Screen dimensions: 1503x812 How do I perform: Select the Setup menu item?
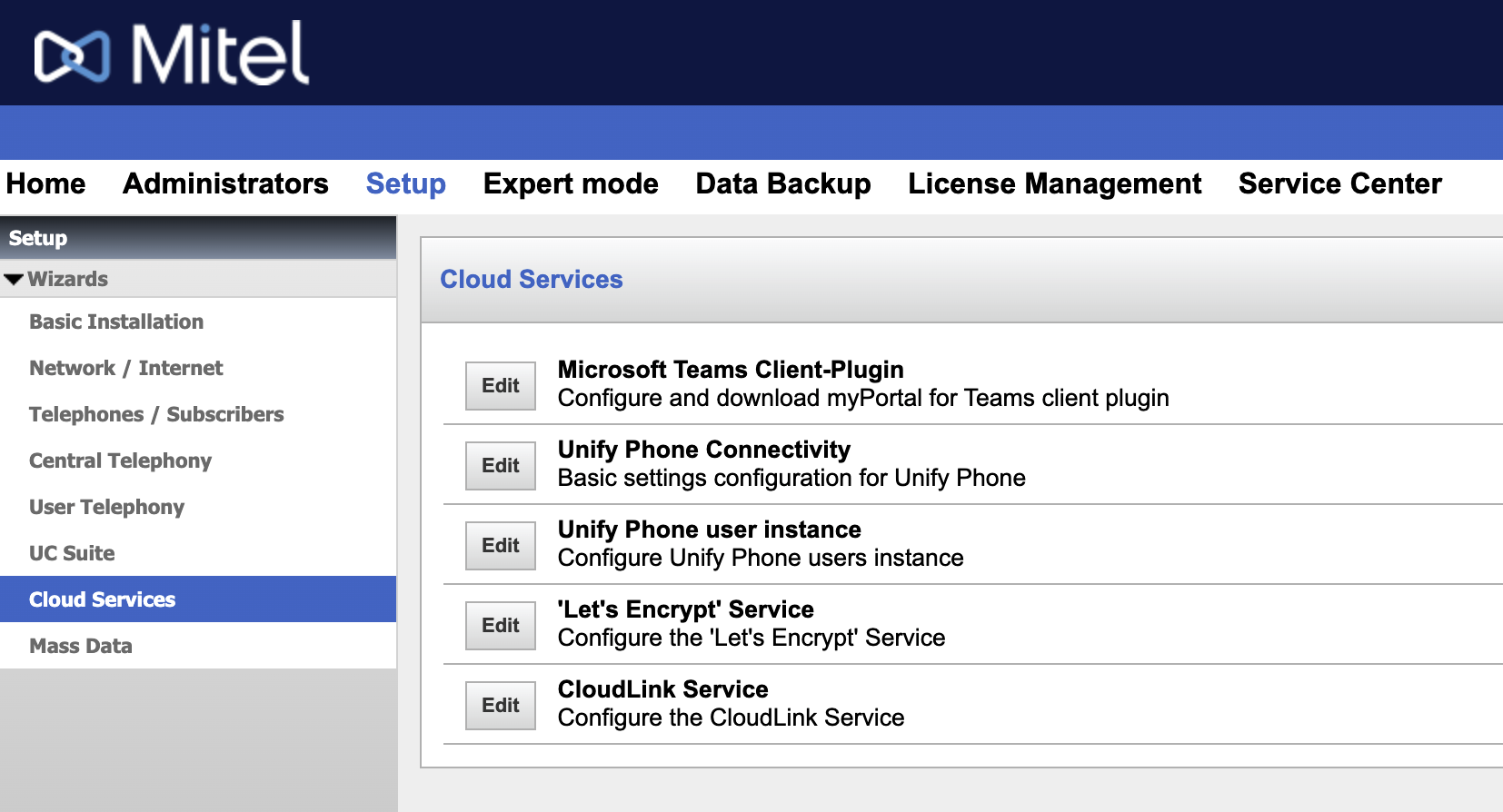[405, 183]
